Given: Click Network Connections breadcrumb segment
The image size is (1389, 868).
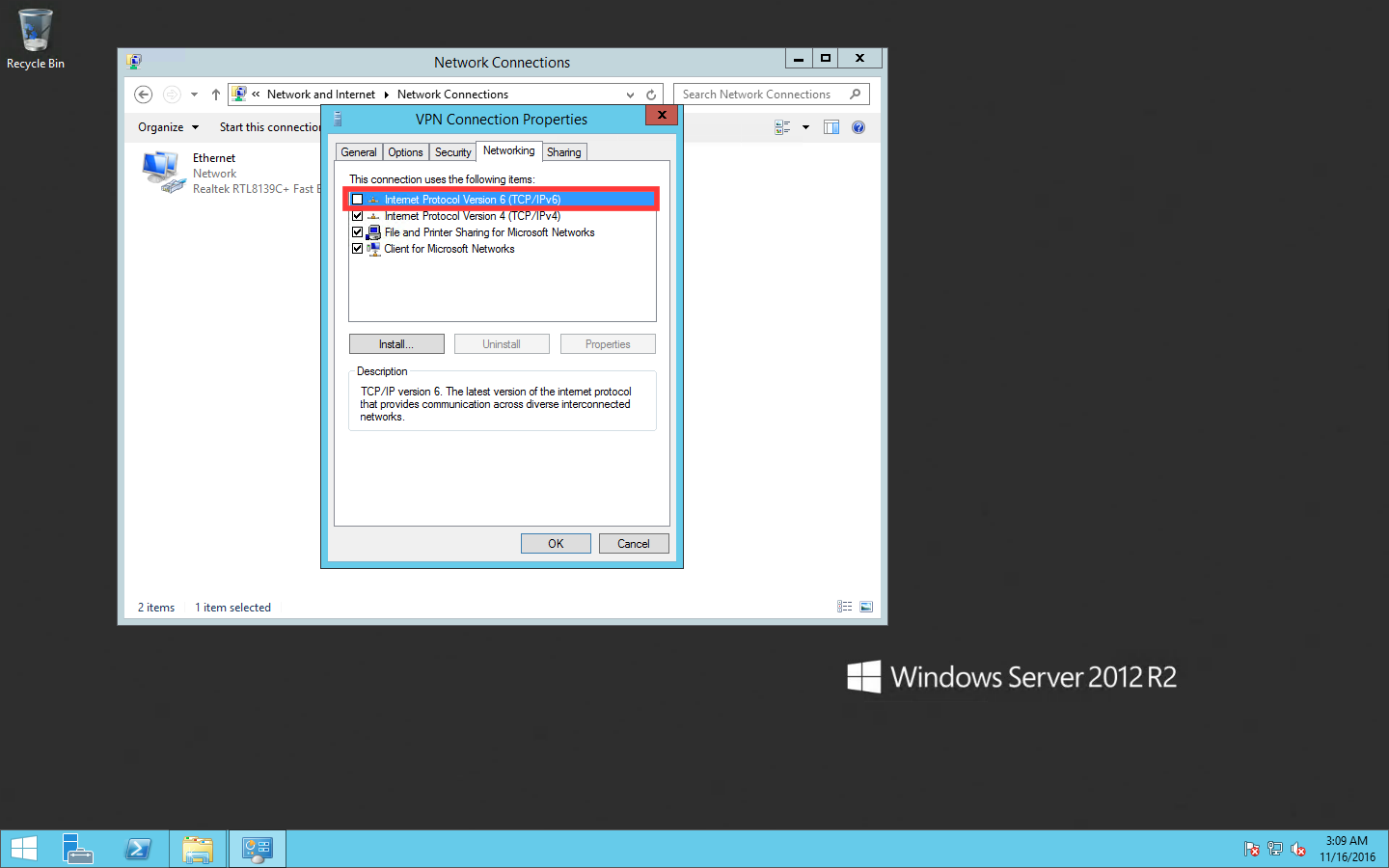Looking at the screenshot, I should click(x=452, y=95).
